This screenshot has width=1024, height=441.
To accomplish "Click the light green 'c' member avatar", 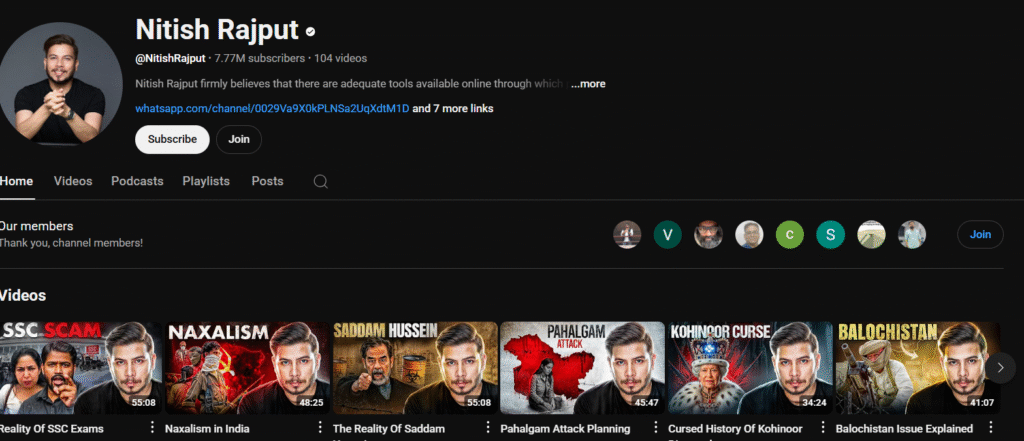I will [x=789, y=235].
